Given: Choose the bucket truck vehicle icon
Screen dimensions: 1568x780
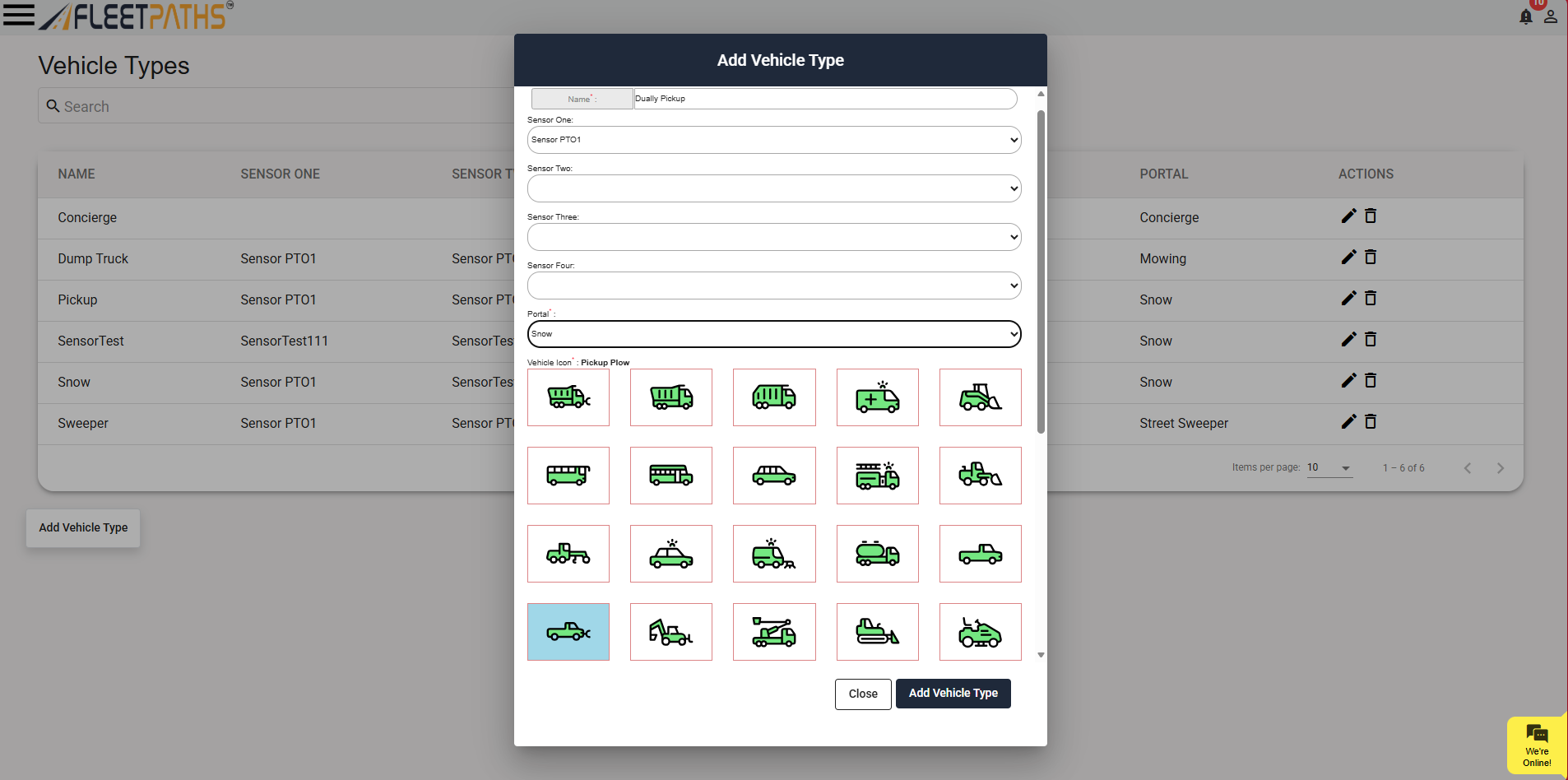Looking at the screenshot, I should (774, 632).
